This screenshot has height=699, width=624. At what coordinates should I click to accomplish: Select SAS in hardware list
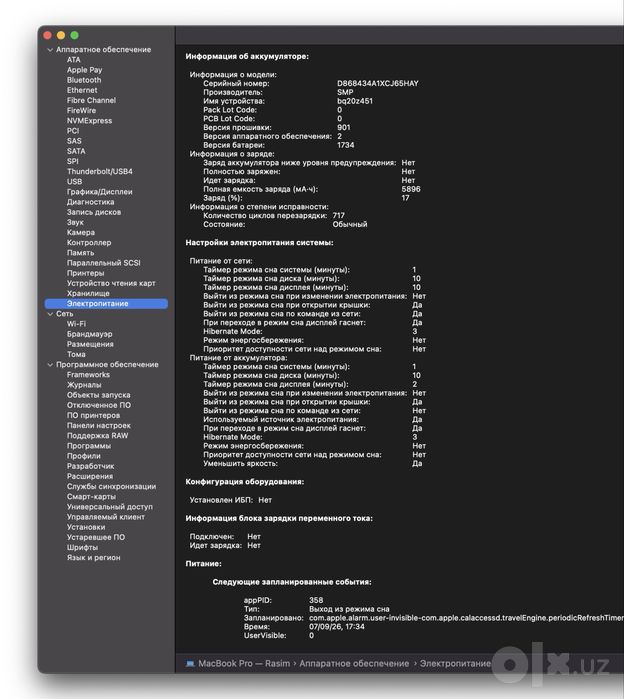click(74, 141)
